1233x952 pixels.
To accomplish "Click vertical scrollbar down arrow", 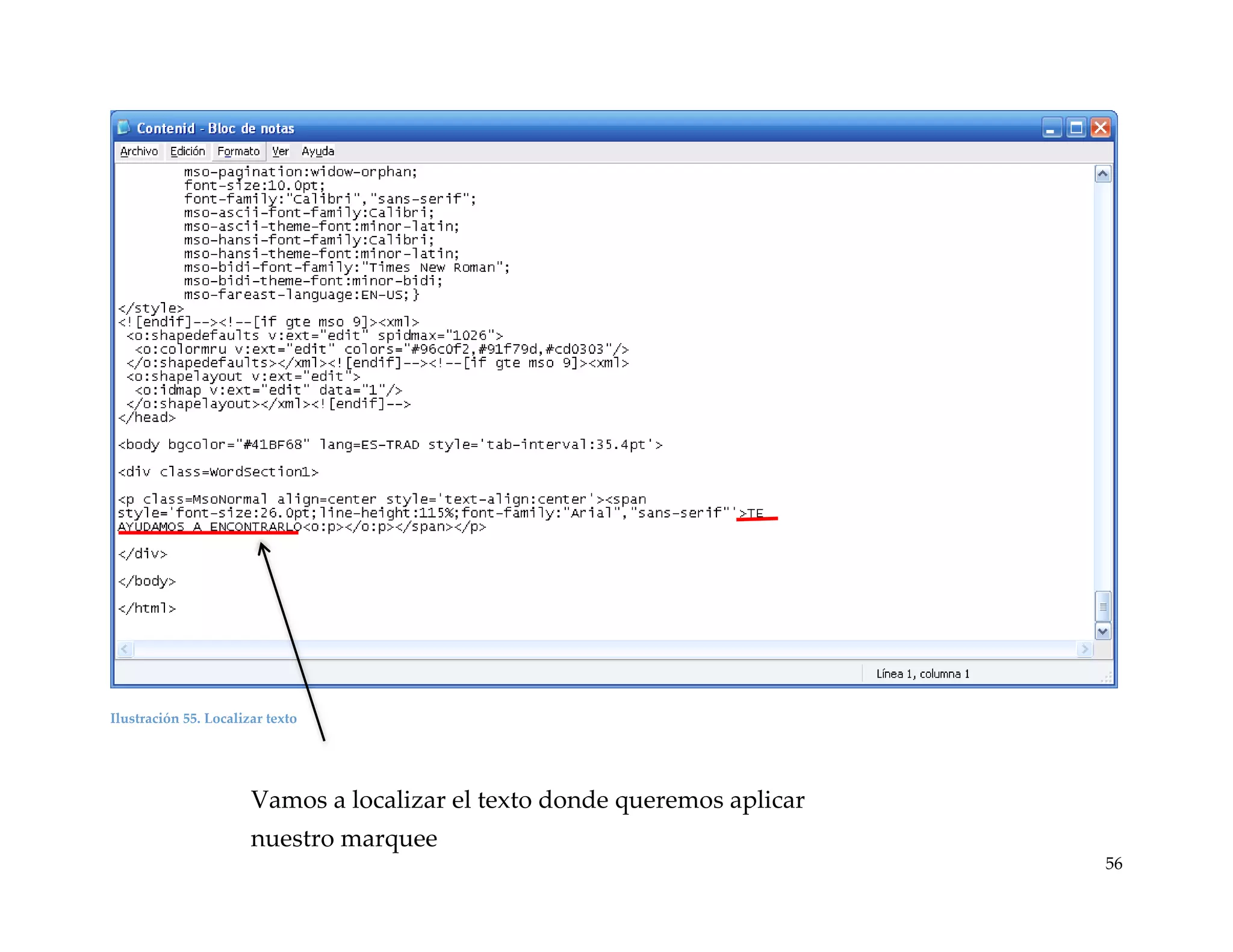I will click(1102, 631).
